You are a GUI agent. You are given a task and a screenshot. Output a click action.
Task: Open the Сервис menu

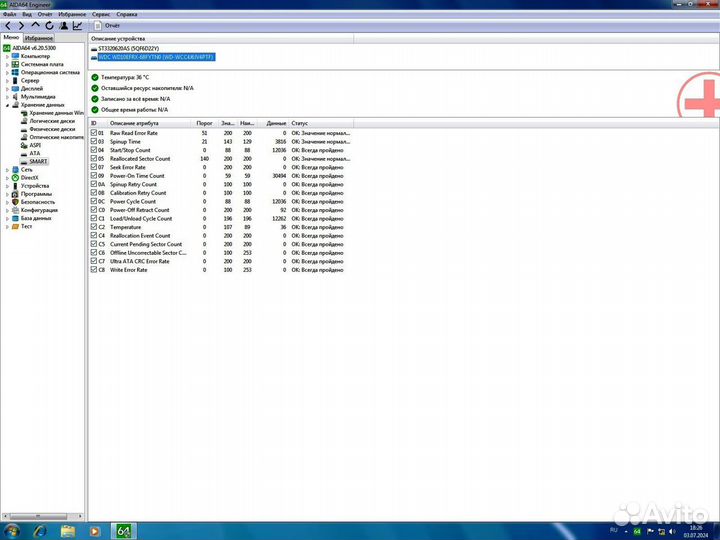coord(101,14)
